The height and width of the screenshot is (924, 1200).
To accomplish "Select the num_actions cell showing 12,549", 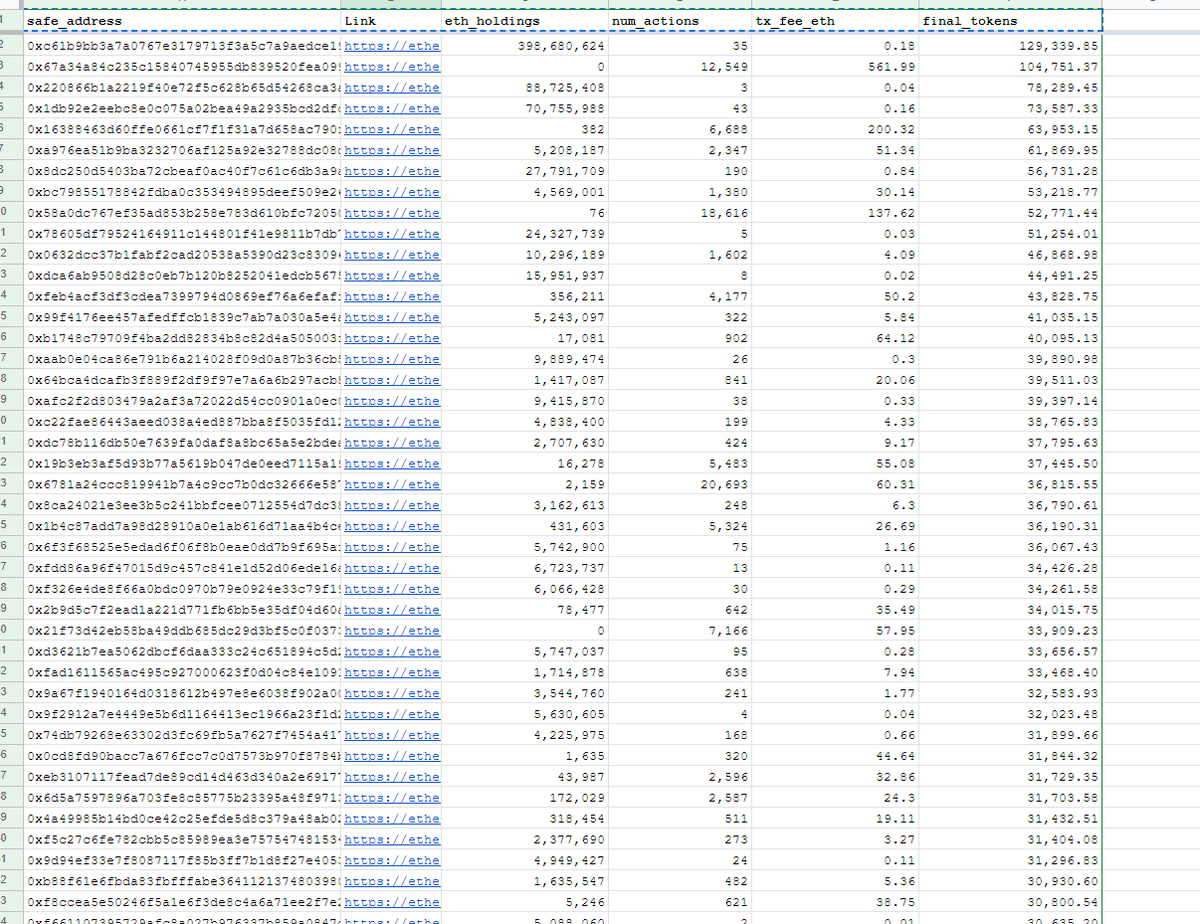I will tap(679, 67).
